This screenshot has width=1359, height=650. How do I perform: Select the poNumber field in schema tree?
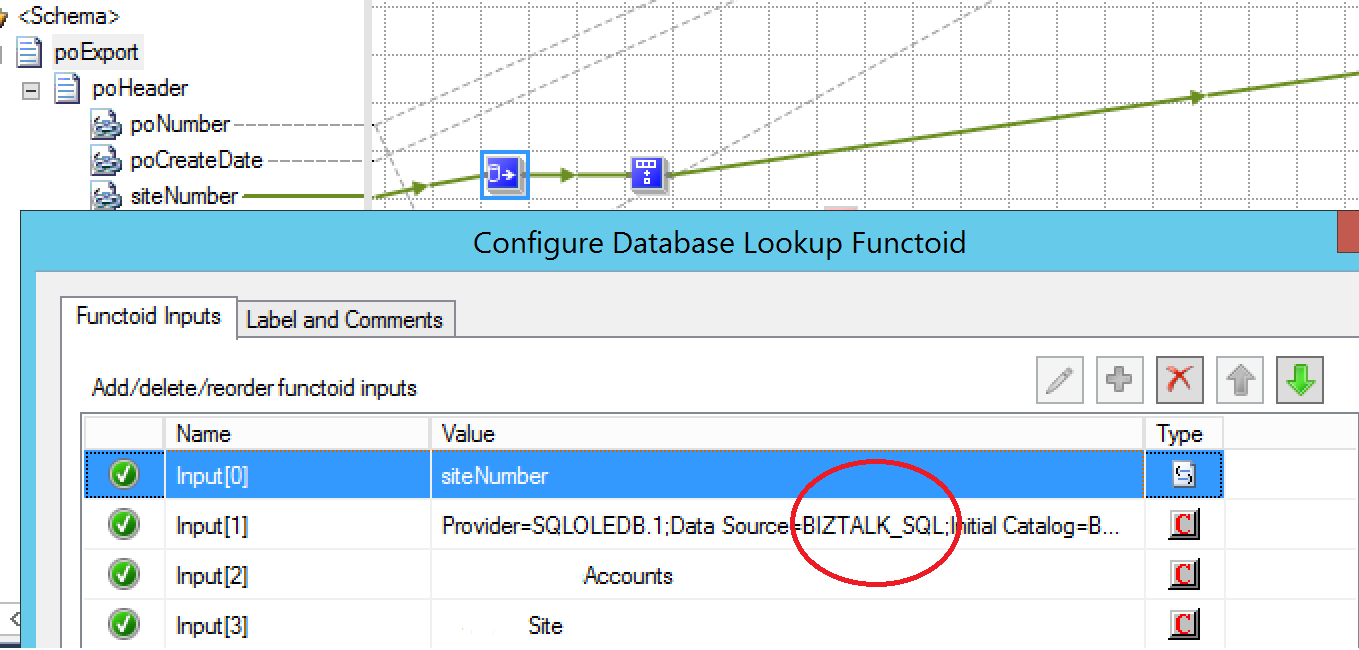(180, 124)
